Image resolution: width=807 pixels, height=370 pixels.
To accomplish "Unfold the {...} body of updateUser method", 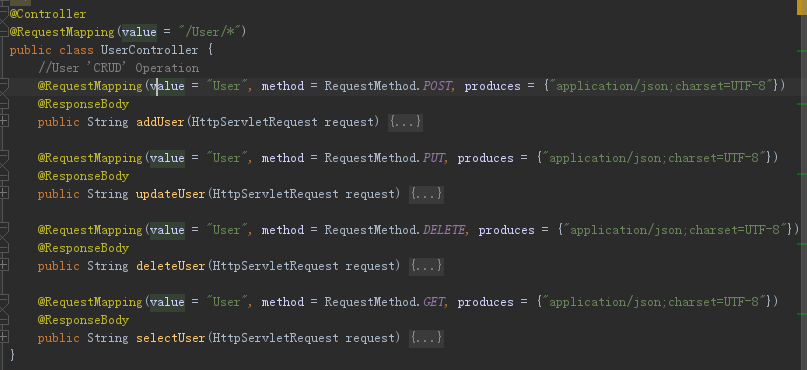I will 426,194.
